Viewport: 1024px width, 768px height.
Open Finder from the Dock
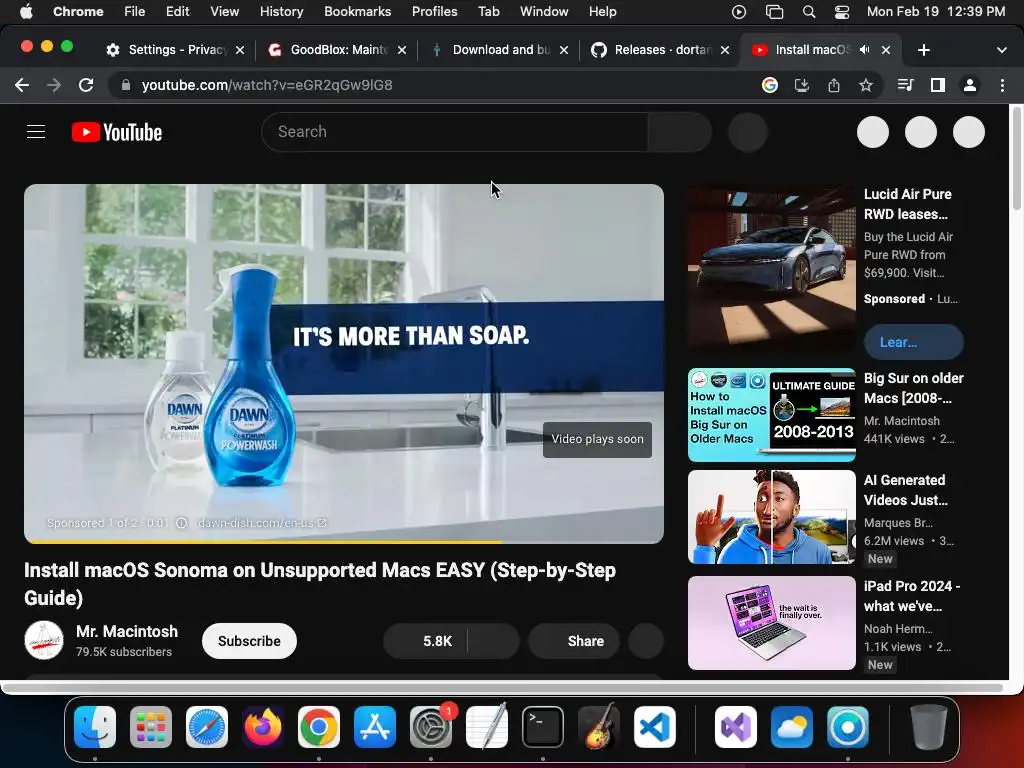click(x=95, y=726)
